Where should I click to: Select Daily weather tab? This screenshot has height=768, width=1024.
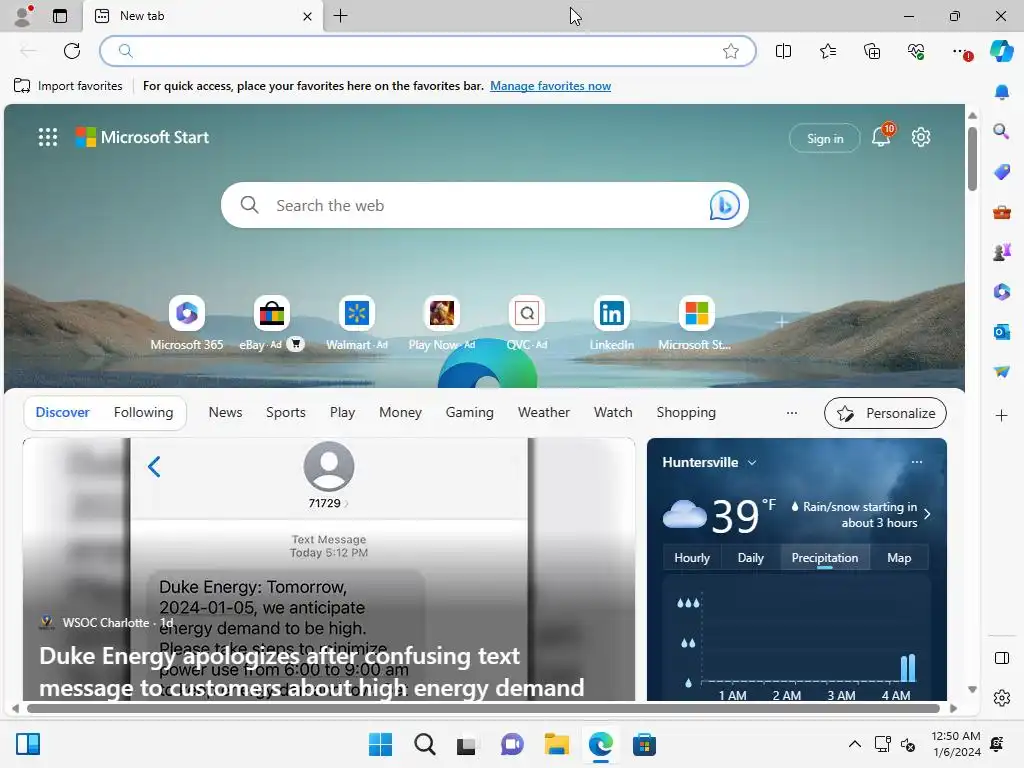point(750,558)
